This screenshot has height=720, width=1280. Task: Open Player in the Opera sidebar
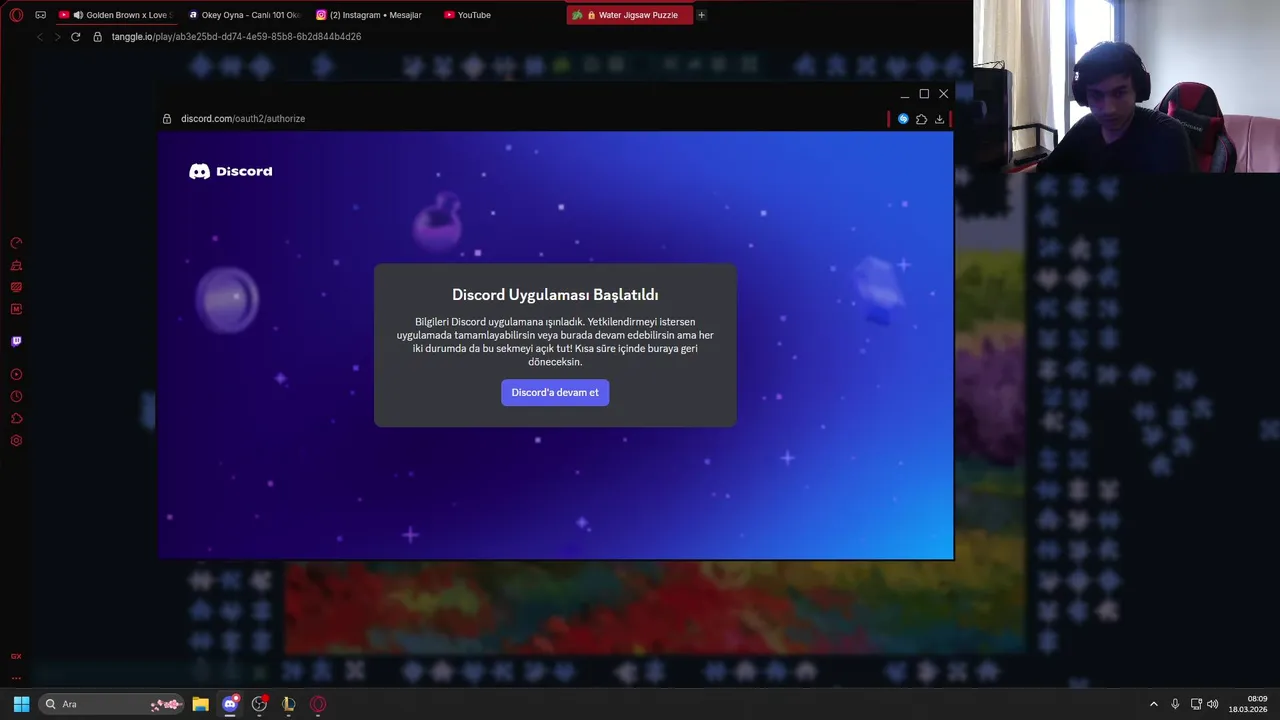tap(16, 374)
